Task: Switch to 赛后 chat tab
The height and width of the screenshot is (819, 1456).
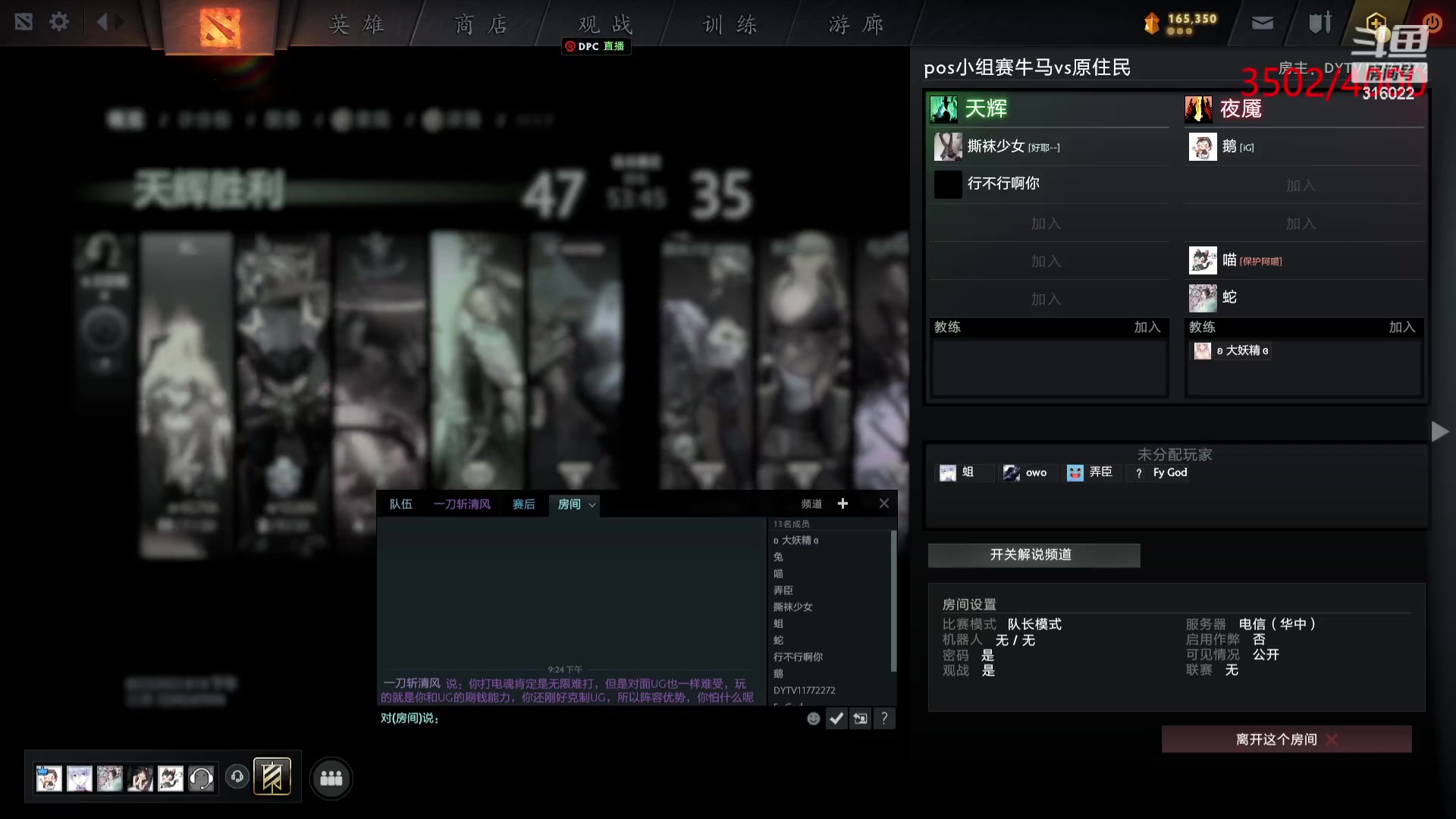Action: click(x=523, y=504)
